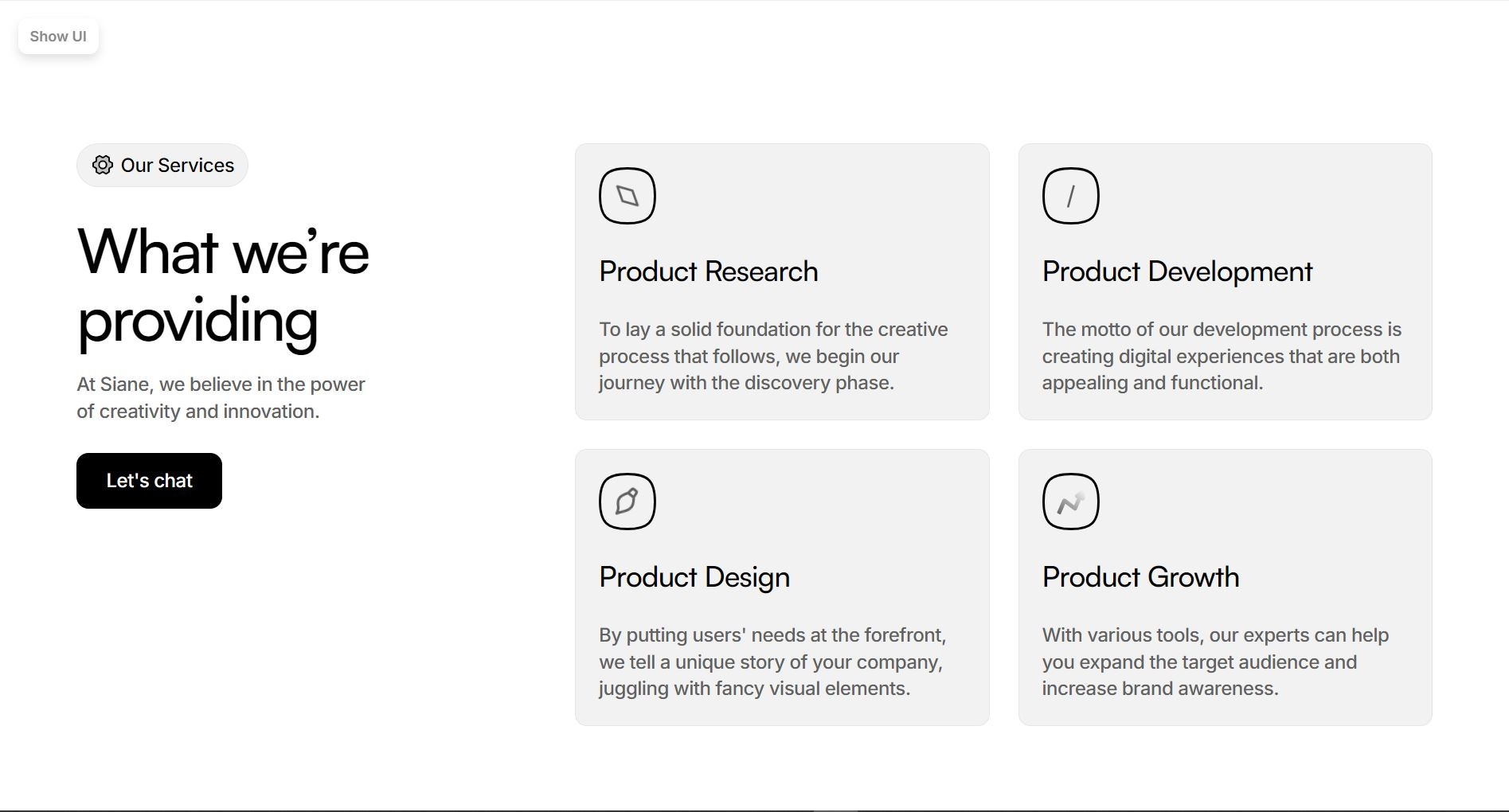Click the Product Research heading
Viewport: 1509px width, 812px height.
coord(708,271)
